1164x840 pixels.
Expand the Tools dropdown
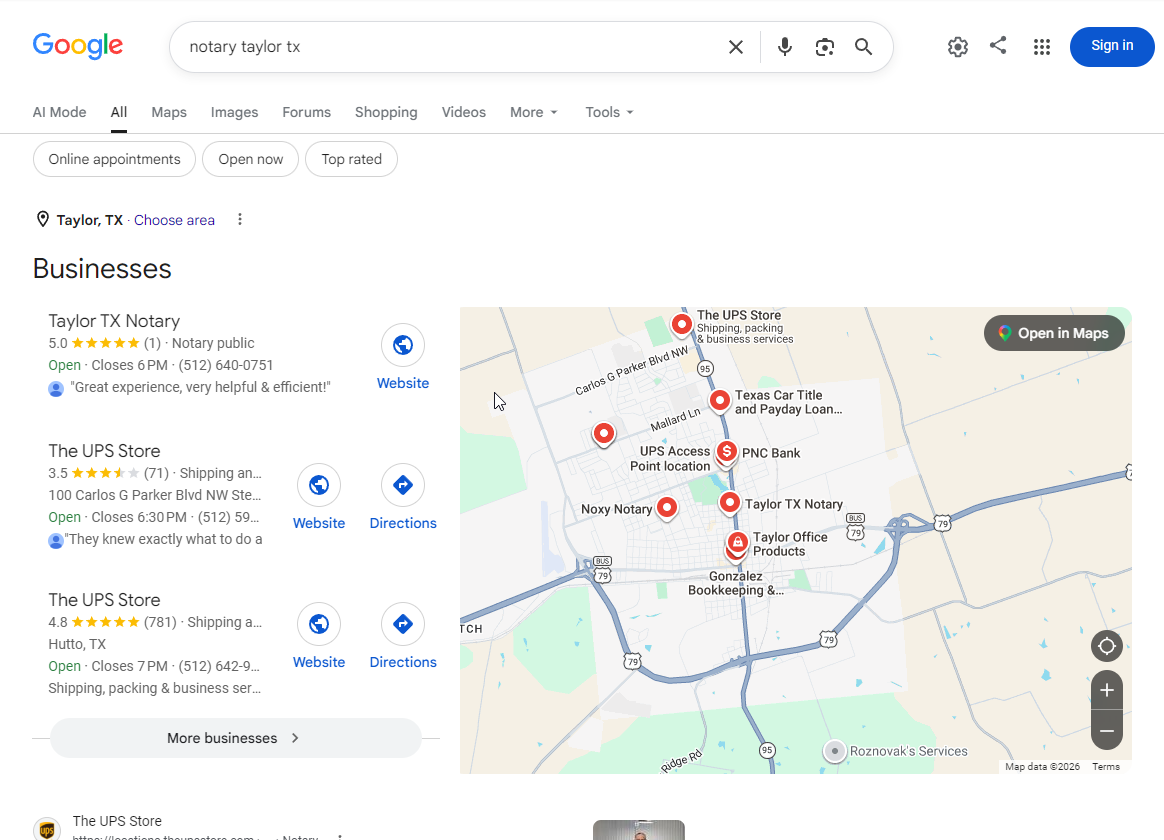click(609, 112)
